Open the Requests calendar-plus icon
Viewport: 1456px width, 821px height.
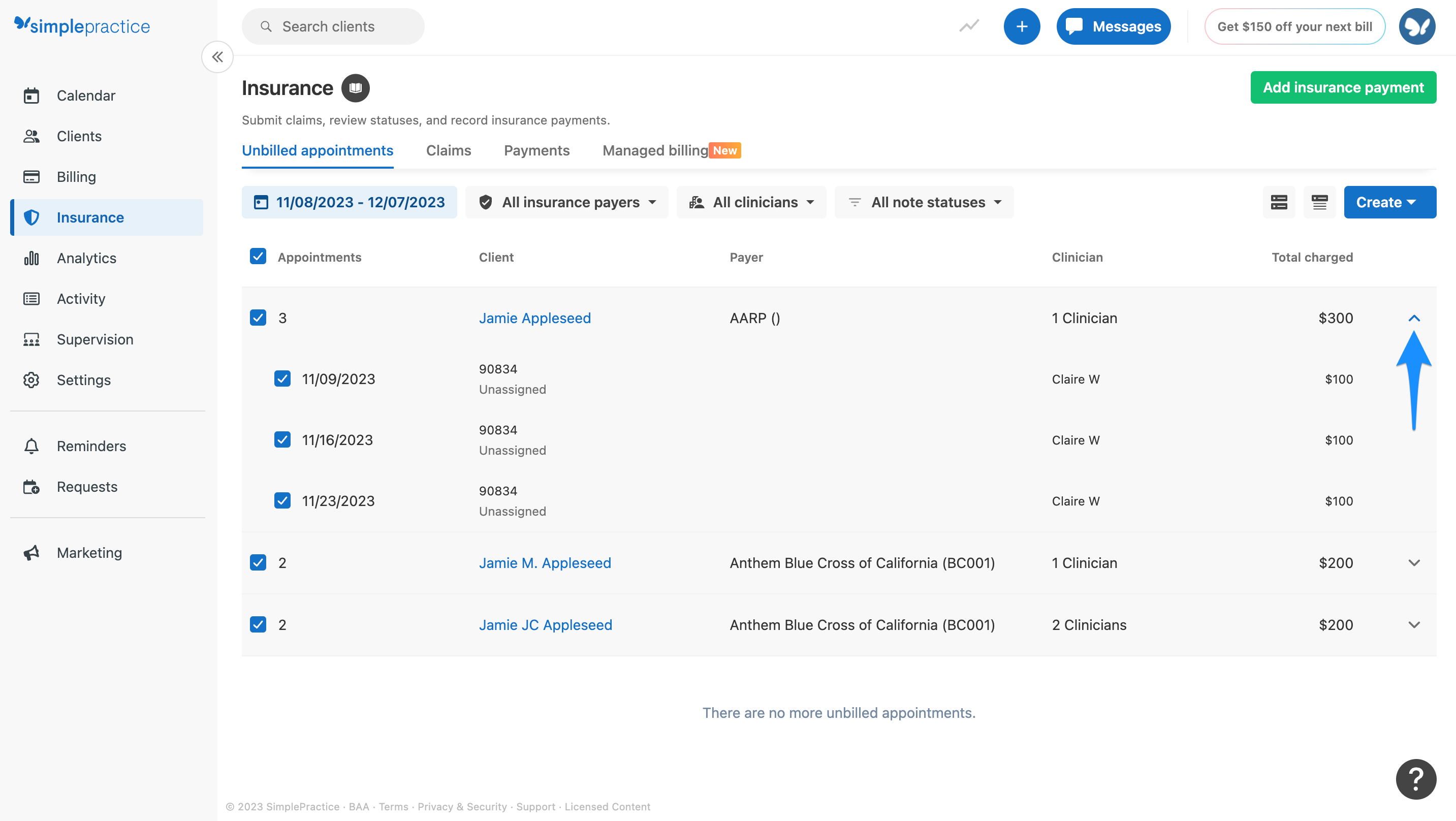(x=31, y=487)
